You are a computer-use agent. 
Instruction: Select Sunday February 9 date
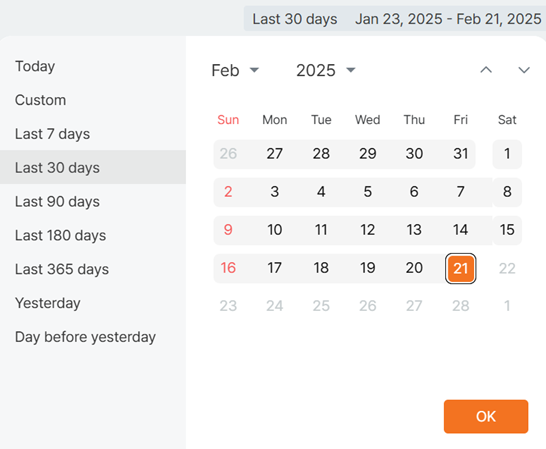pyautogui.click(x=228, y=230)
